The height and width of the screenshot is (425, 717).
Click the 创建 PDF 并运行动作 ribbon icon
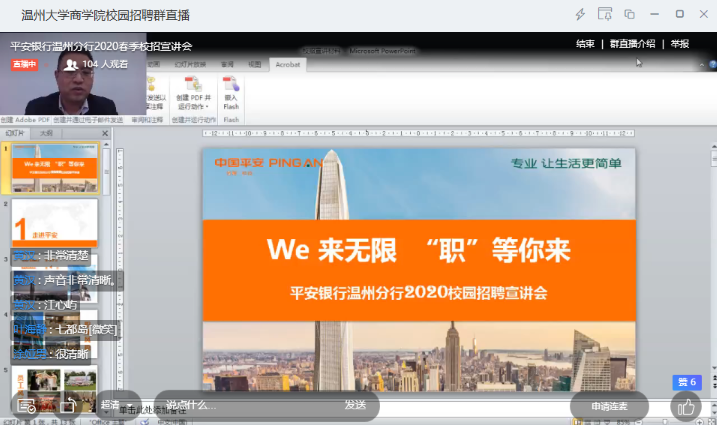click(x=195, y=92)
